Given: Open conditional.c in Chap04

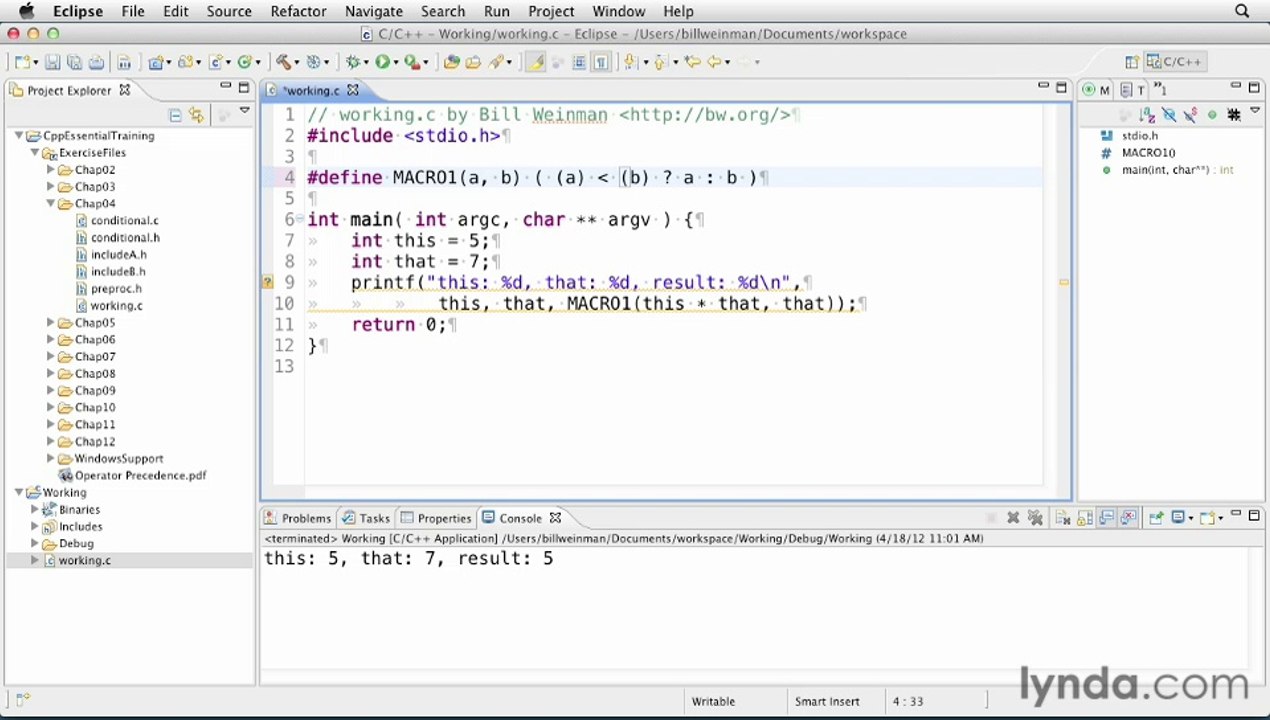Looking at the screenshot, I should (124, 221).
